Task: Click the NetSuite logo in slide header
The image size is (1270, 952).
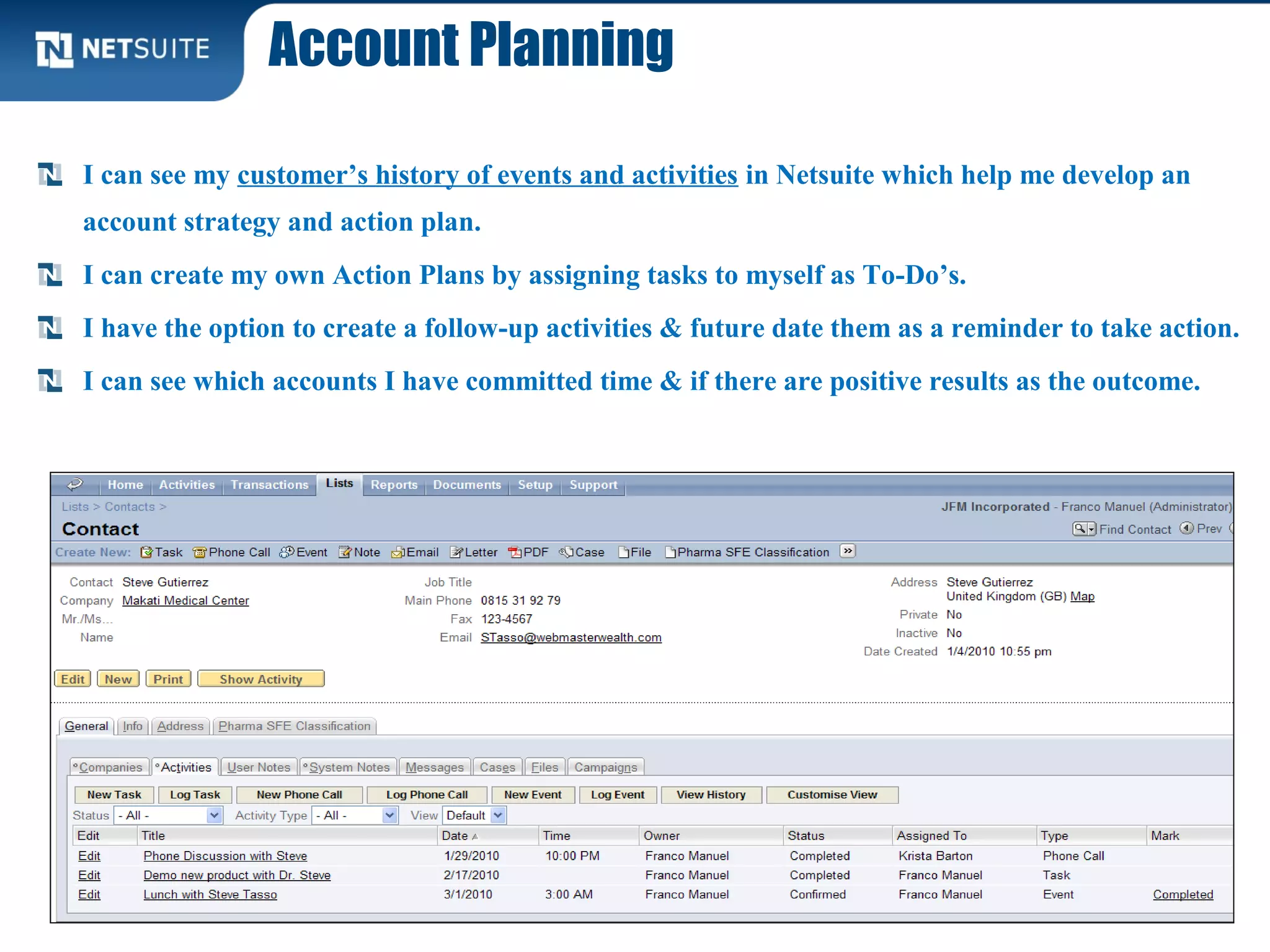Action: pyautogui.click(x=123, y=49)
